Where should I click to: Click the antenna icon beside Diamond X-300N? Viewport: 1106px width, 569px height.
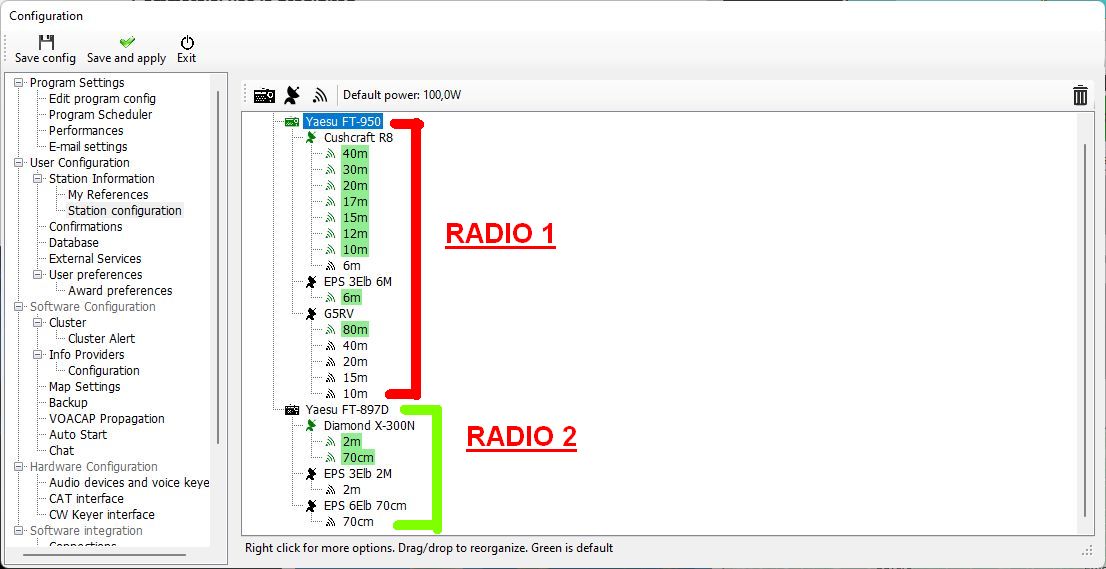point(310,426)
